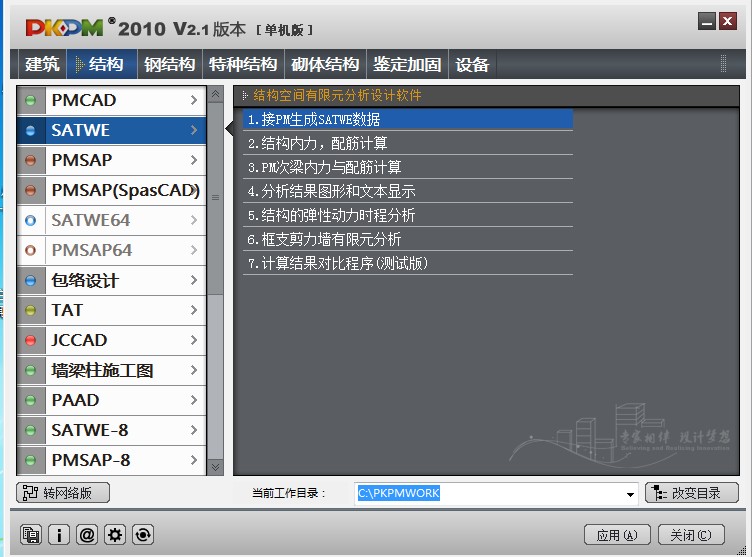This screenshot has width=752, height=557.
Task: Click the 应用(A) button
Action: tap(617, 535)
